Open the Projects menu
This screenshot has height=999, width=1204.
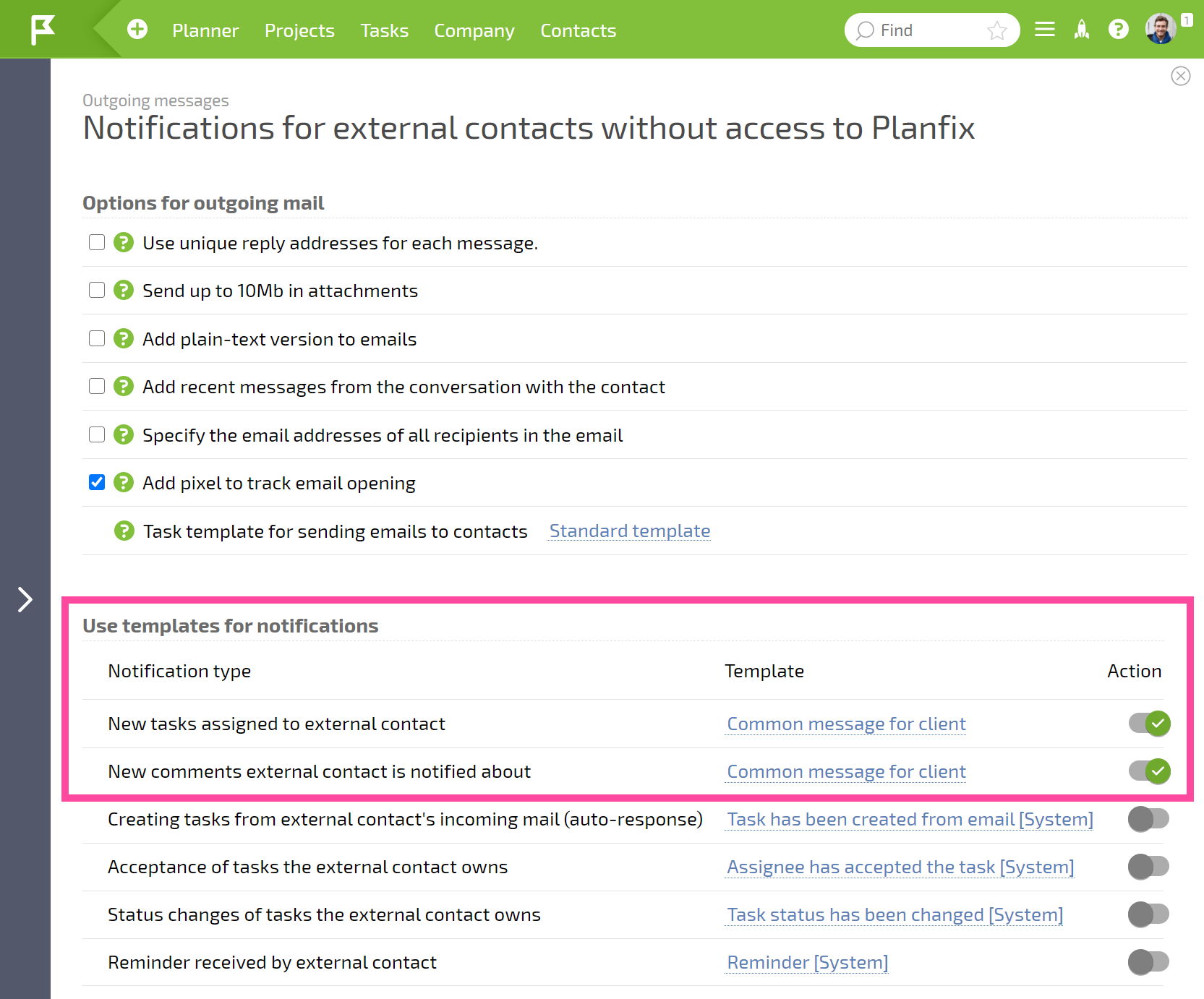click(299, 30)
